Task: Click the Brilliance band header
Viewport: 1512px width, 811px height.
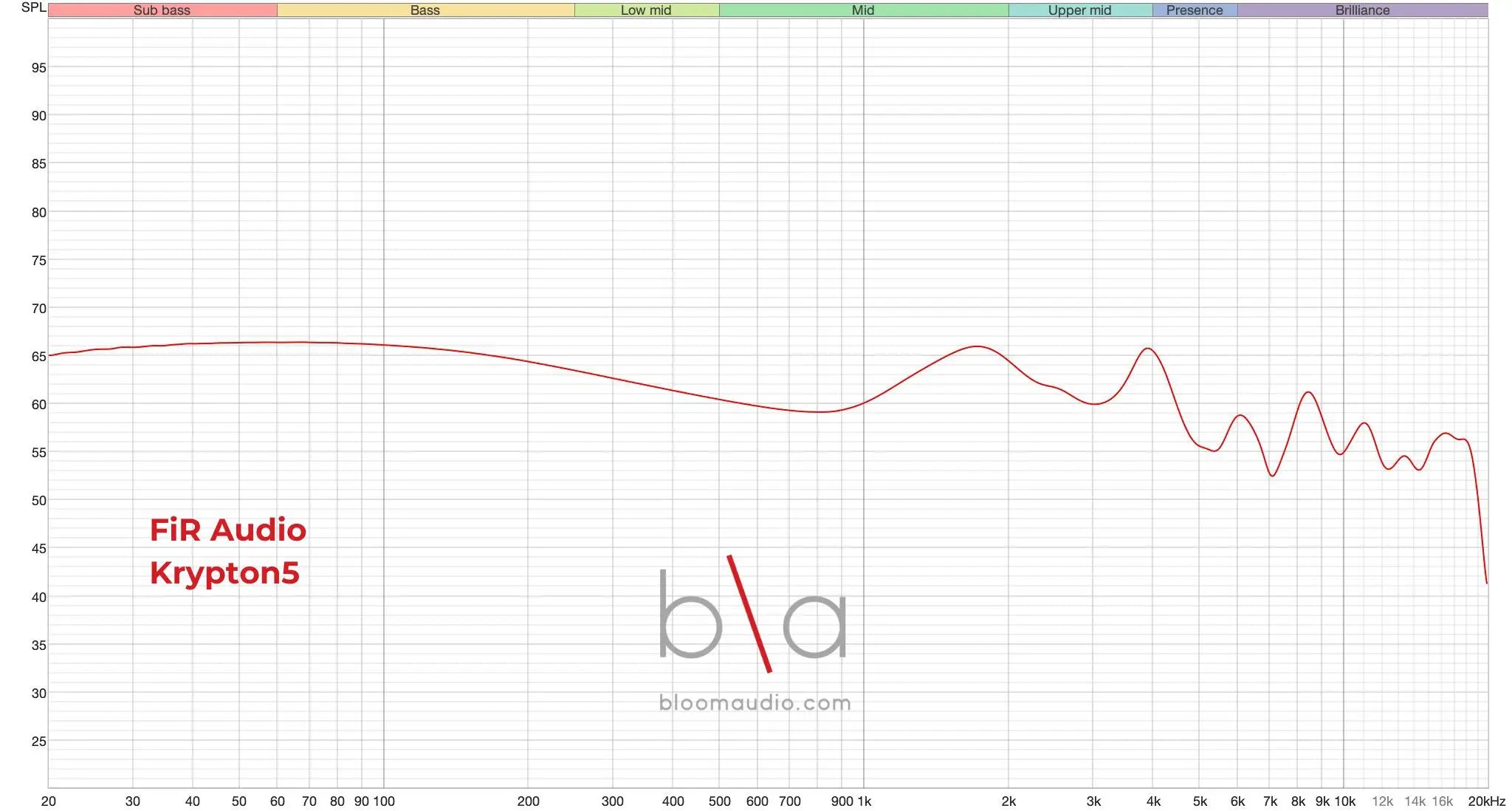Action: (1362, 10)
